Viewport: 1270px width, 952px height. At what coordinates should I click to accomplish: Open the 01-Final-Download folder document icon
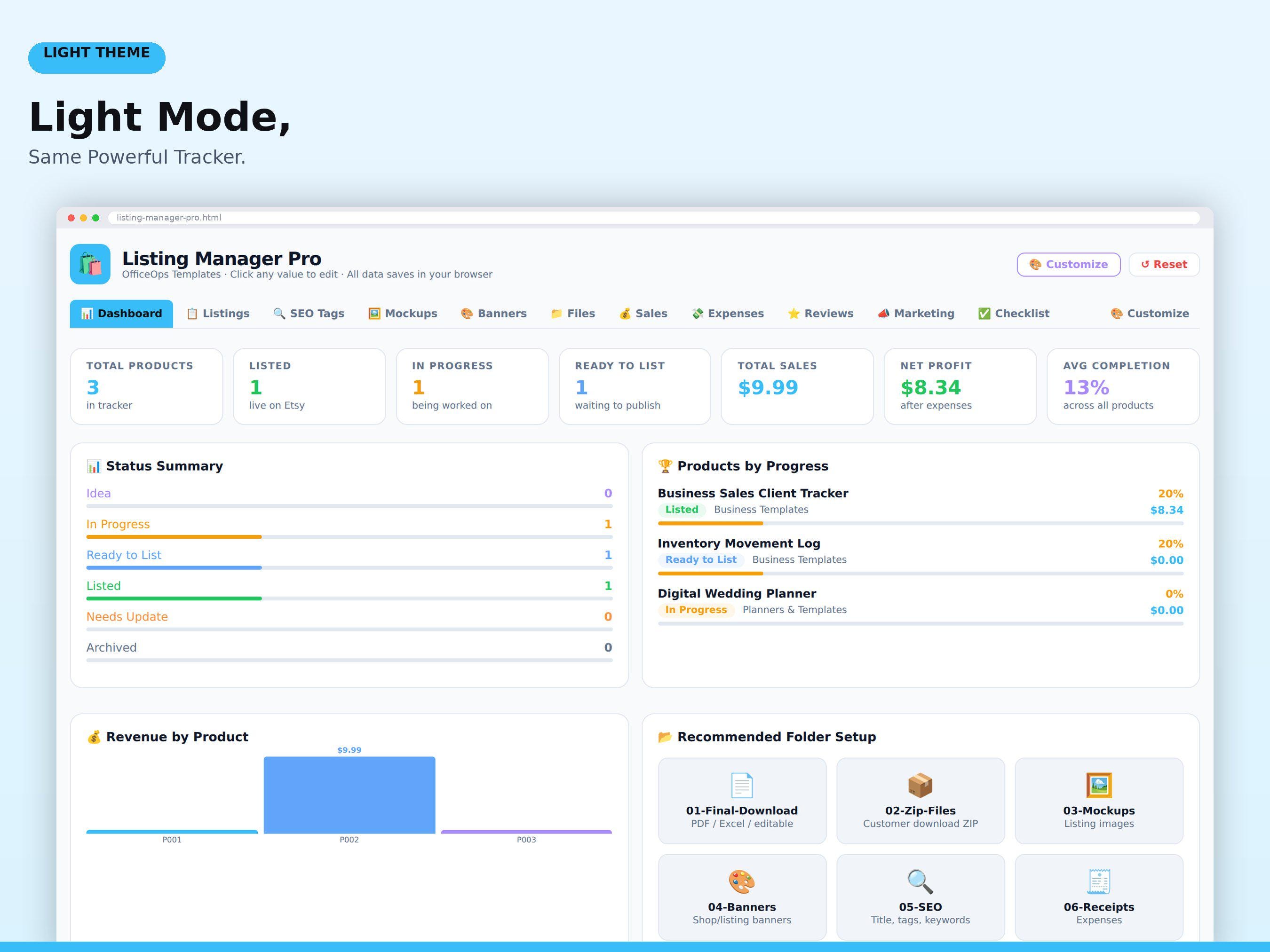pyautogui.click(x=742, y=786)
